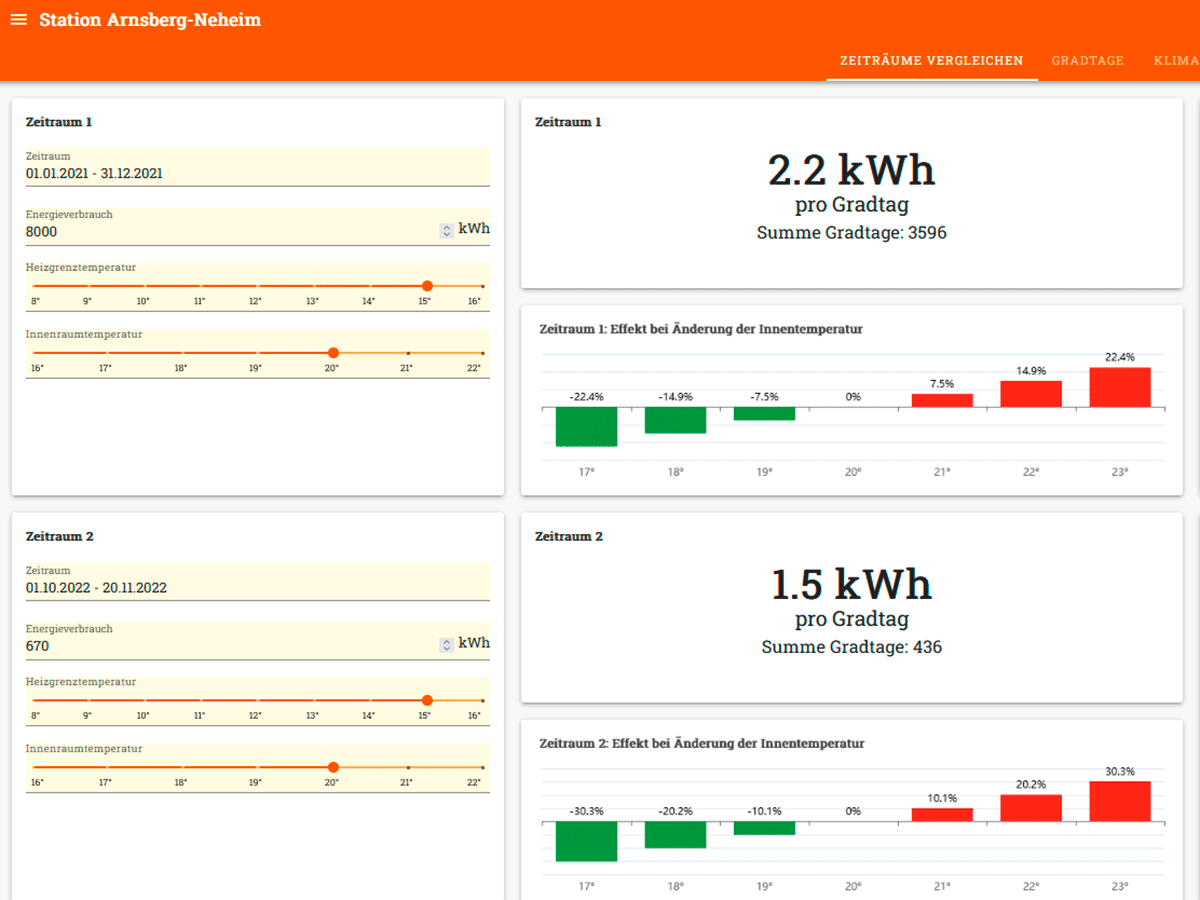Click the Zeitraum 1 kWh stepper arrows
This screenshot has width=1200, height=900.
click(x=446, y=231)
